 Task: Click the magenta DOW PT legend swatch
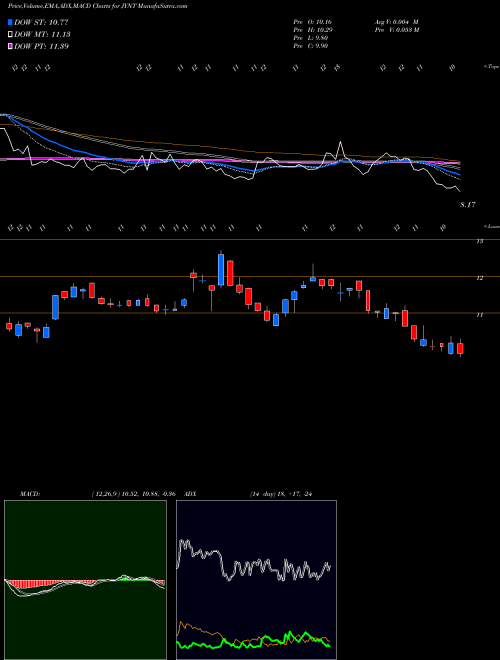[x=10, y=46]
